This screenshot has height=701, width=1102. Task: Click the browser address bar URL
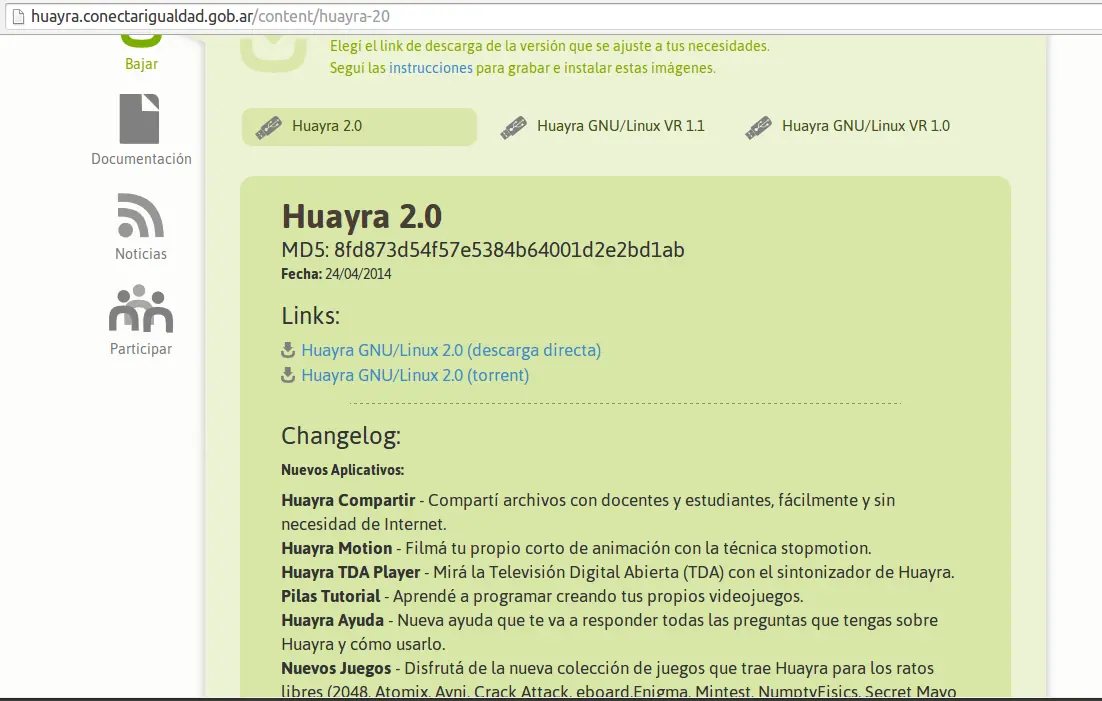pyautogui.click(x=210, y=16)
